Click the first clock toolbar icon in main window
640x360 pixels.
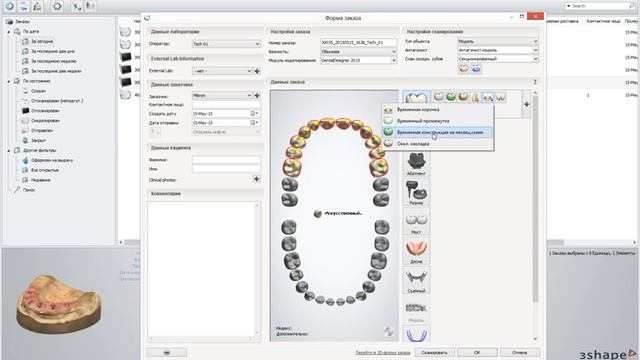9,6
